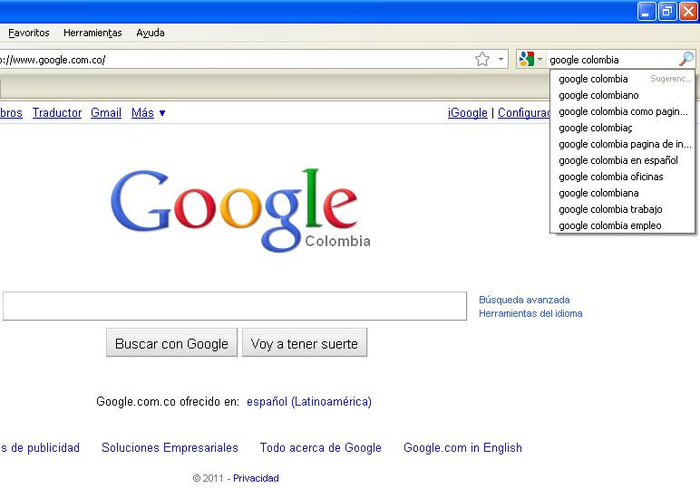Open the Privacidad link

[256, 478]
